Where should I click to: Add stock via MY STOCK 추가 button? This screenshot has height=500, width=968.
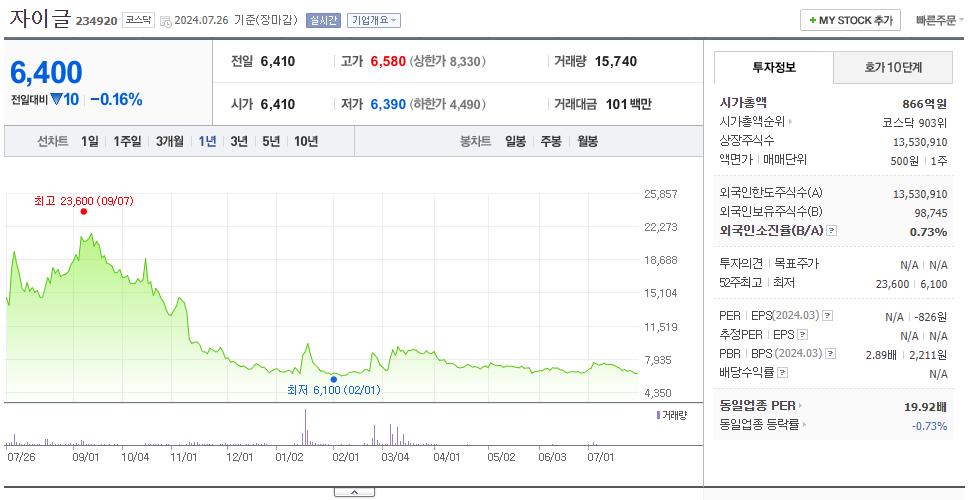[x=851, y=20]
